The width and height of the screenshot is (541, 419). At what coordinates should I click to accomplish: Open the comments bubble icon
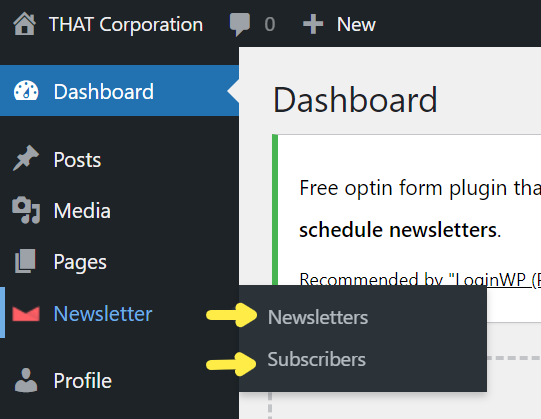239,24
